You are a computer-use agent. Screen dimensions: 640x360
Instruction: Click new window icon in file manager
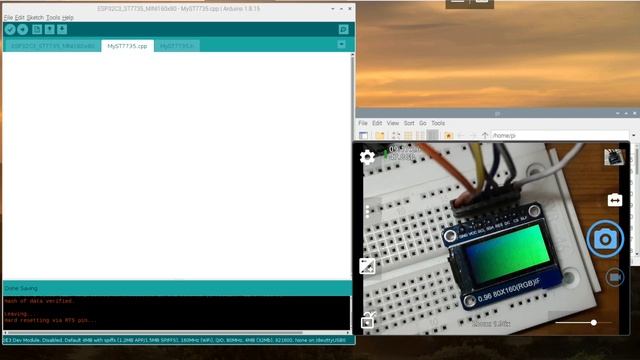[x=363, y=135]
